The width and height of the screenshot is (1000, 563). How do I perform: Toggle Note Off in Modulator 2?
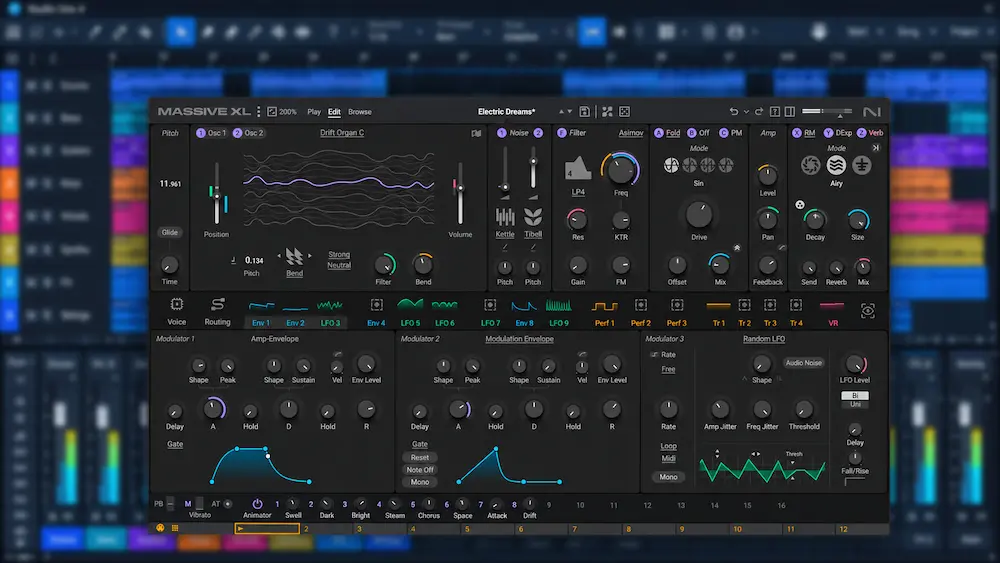click(x=420, y=470)
